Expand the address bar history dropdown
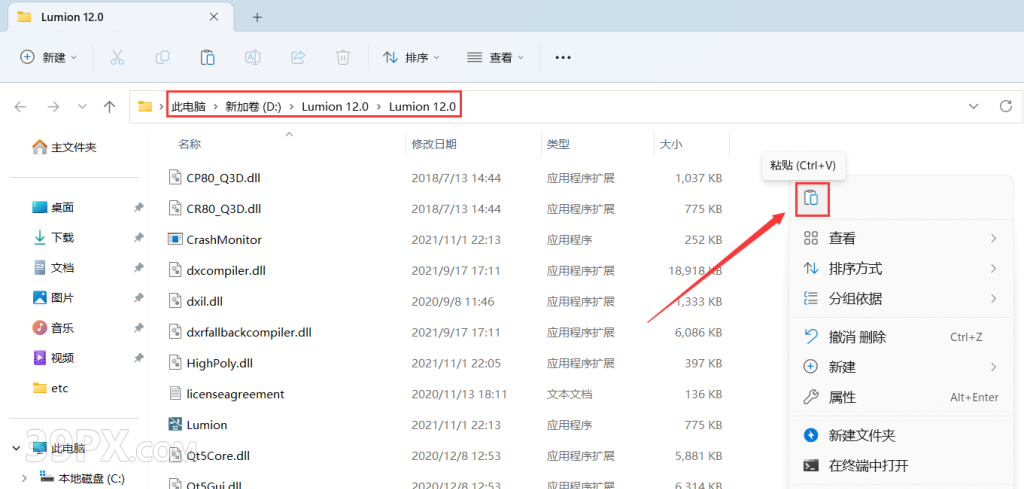Viewport: 1024px width, 489px height. 974,106
